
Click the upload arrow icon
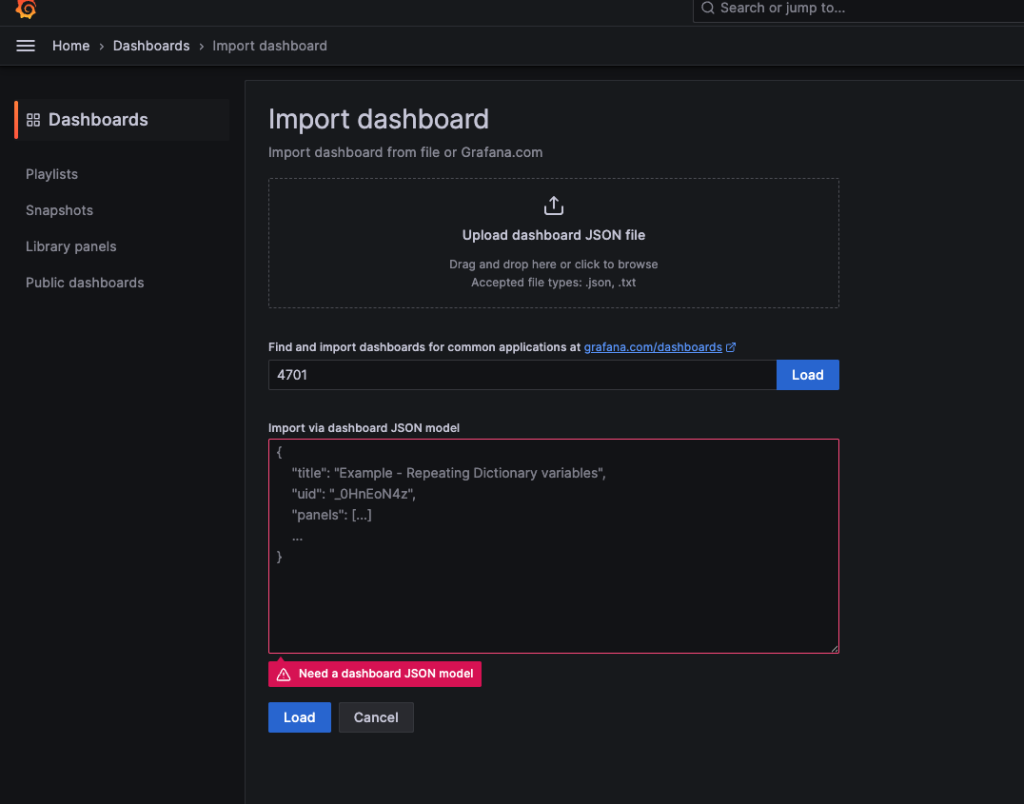(553, 205)
